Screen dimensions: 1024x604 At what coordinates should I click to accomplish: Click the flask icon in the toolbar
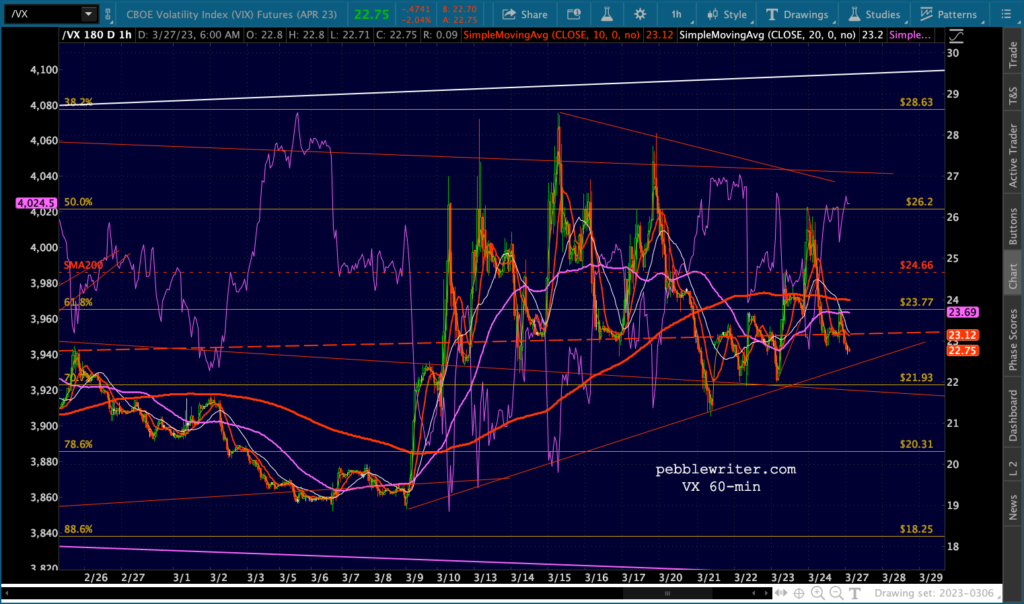[x=607, y=14]
